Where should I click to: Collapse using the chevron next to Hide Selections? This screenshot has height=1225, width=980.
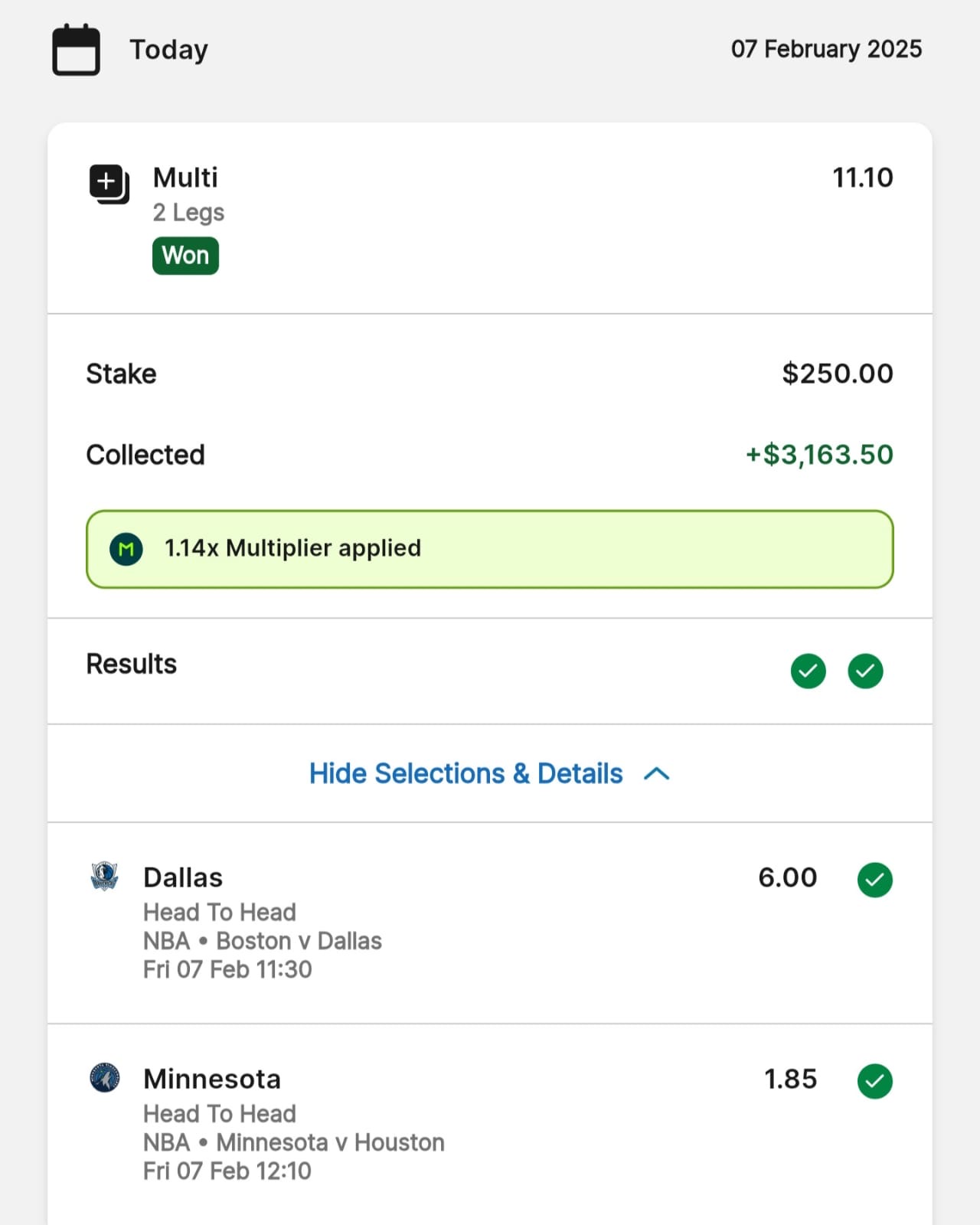[x=657, y=774]
